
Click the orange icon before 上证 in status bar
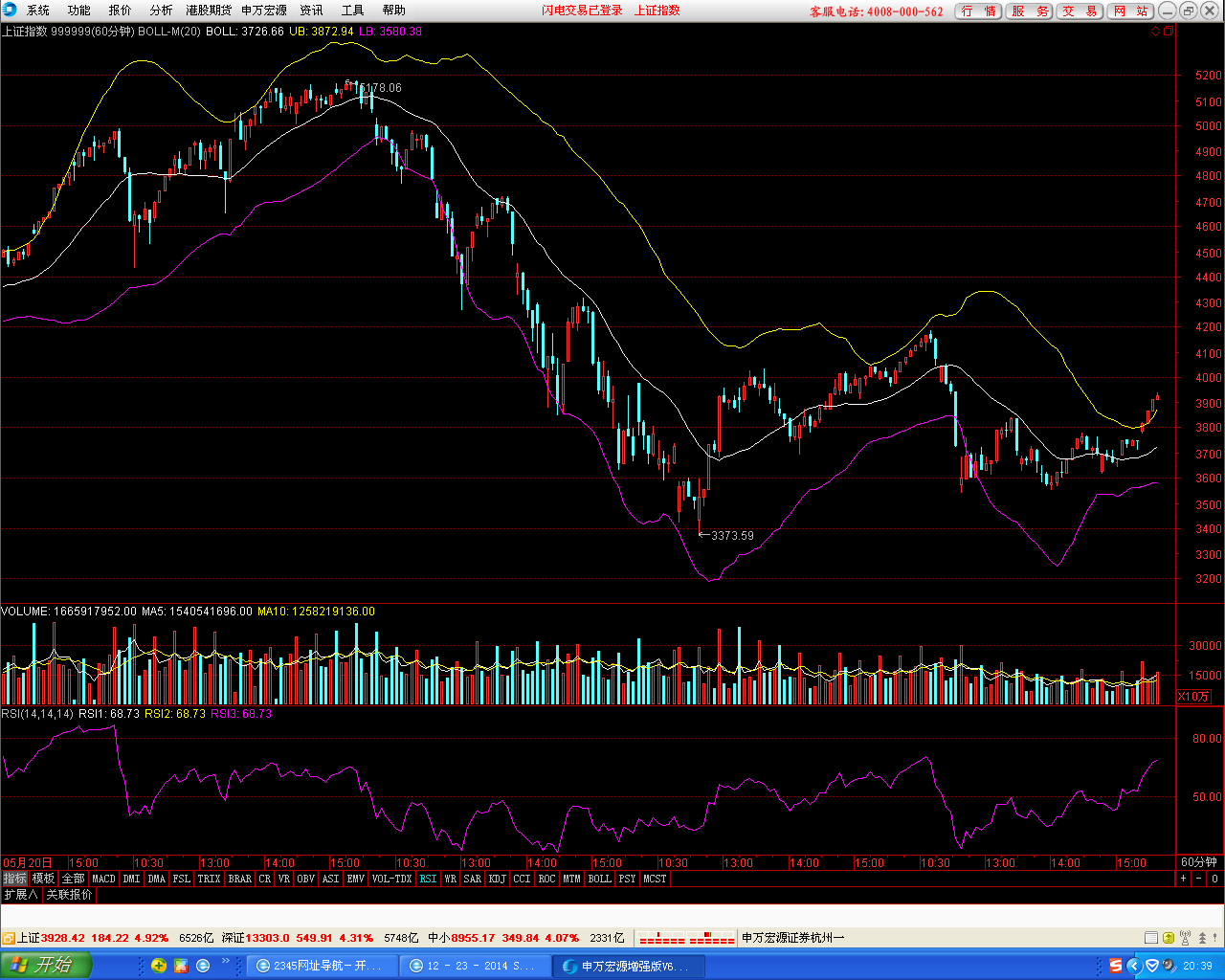(9, 938)
